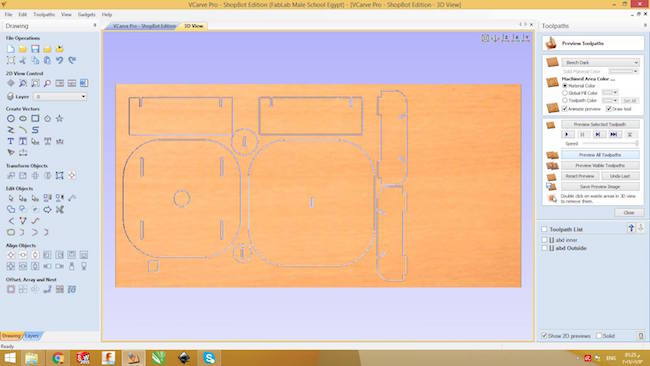Click the Undo arrow icon
The width and height of the screenshot is (650, 366).
click(60, 61)
